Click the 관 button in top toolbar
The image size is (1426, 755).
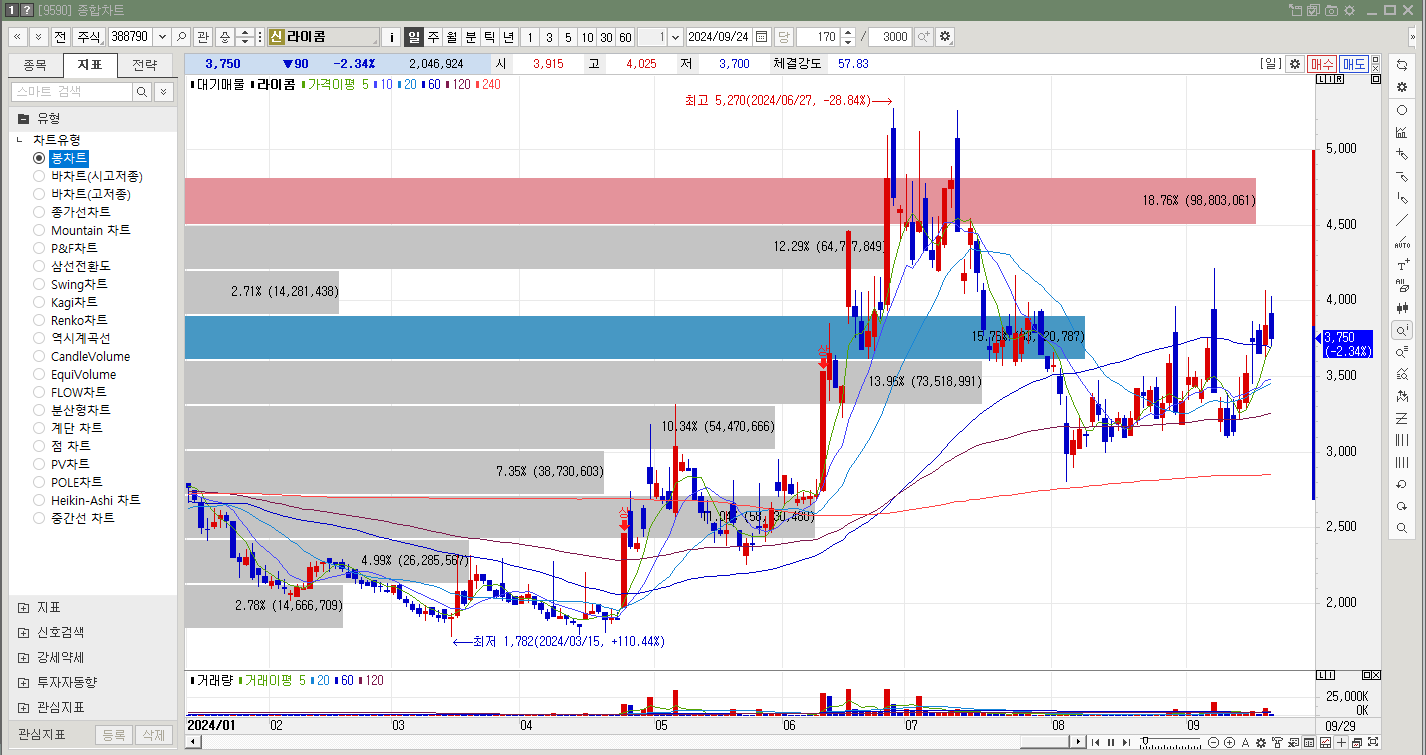203,36
